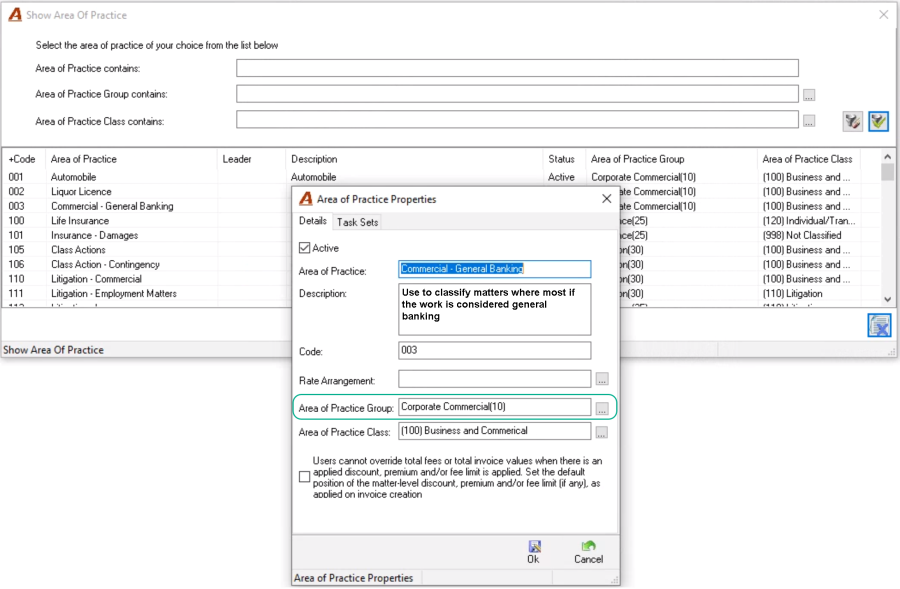The image size is (900, 589).
Task: Click the Rate Arrangement input field
Action: click(x=494, y=379)
